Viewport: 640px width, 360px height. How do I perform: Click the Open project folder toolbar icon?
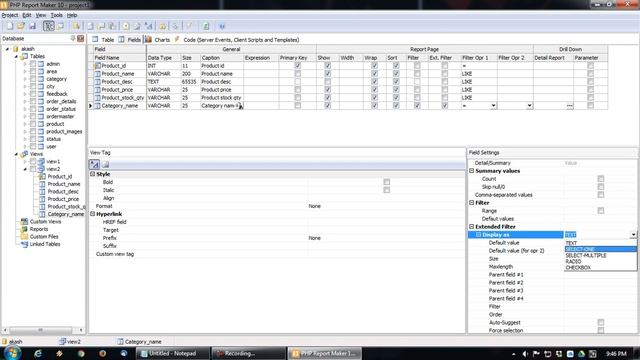point(21,26)
